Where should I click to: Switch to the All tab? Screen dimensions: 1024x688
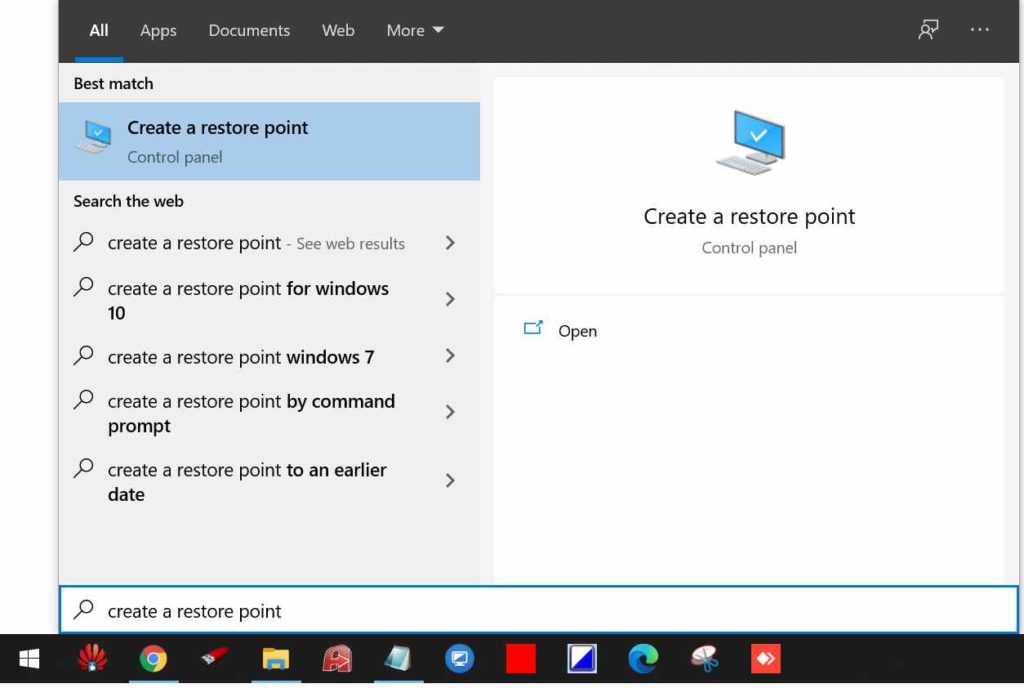tap(99, 31)
